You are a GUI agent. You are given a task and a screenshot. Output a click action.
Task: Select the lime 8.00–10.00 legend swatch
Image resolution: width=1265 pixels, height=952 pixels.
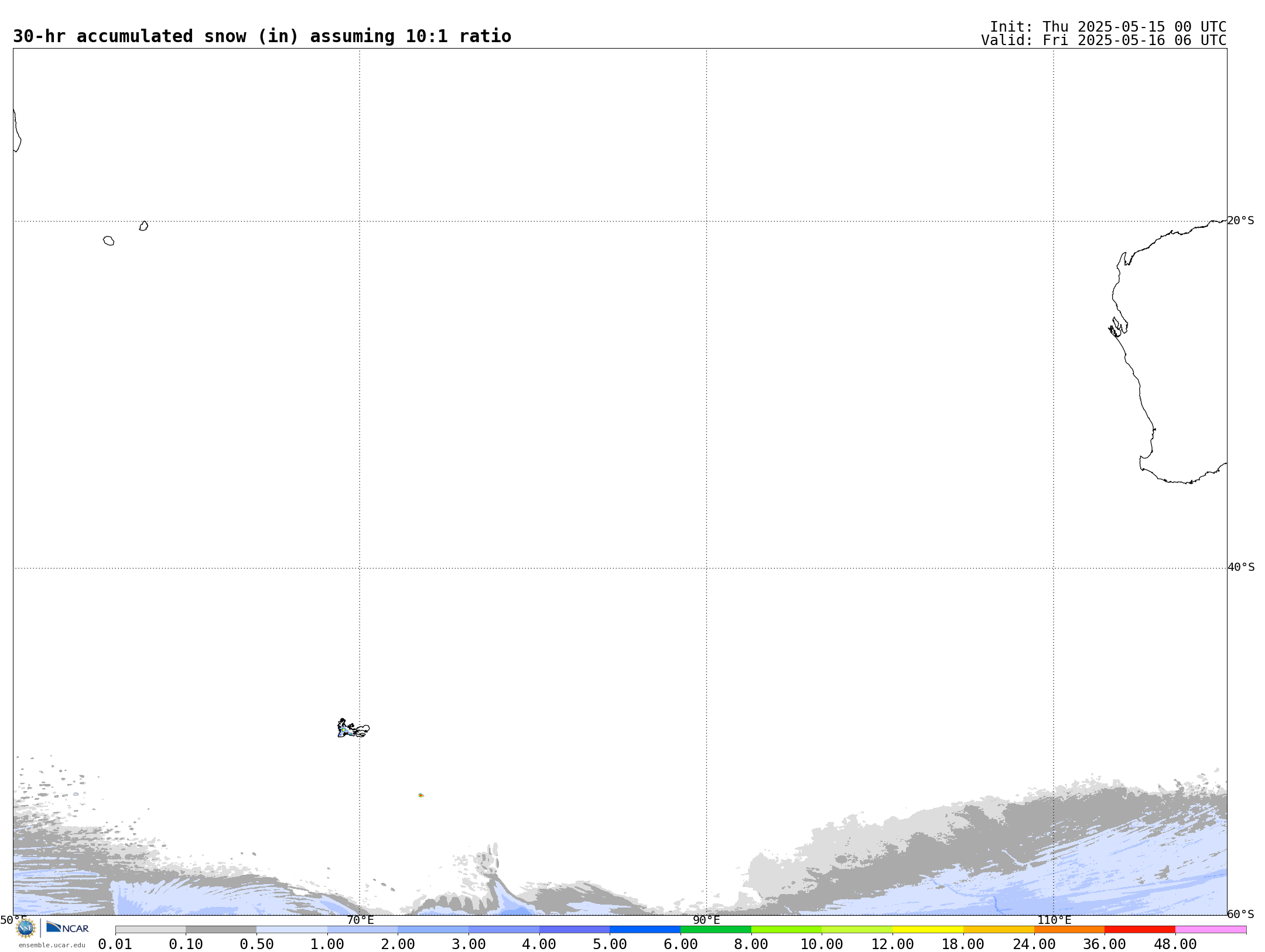[787, 930]
